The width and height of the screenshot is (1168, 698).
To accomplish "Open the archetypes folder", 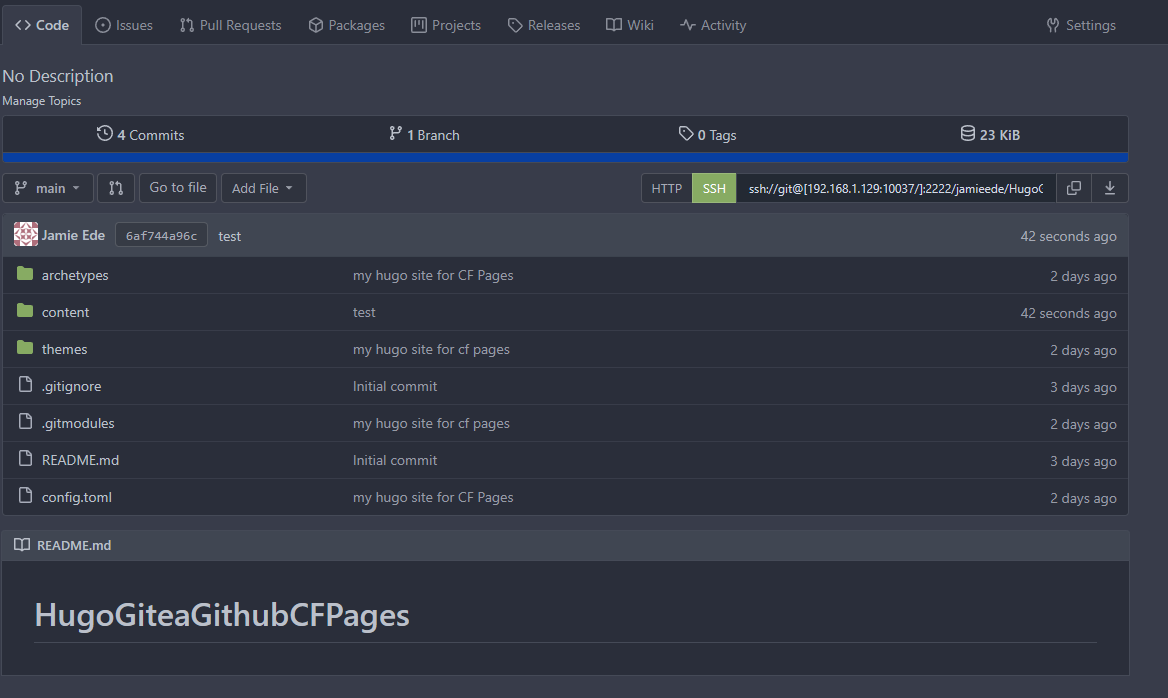I will (75, 275).
